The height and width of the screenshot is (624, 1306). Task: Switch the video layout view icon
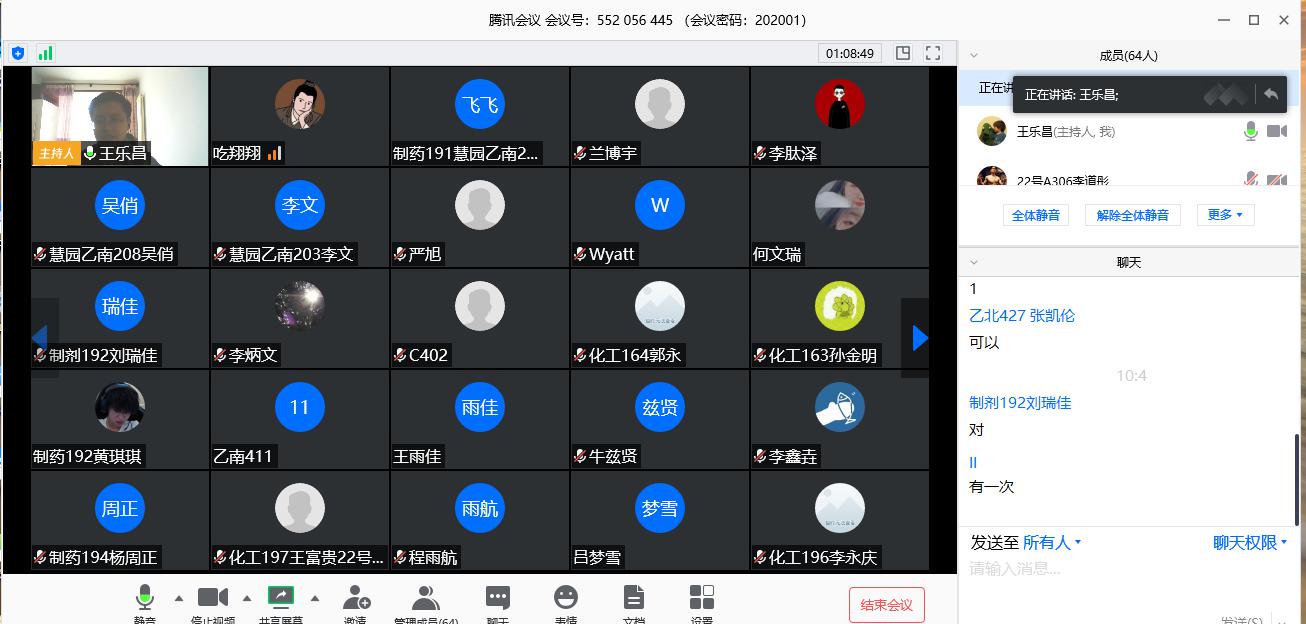(903, 53)
